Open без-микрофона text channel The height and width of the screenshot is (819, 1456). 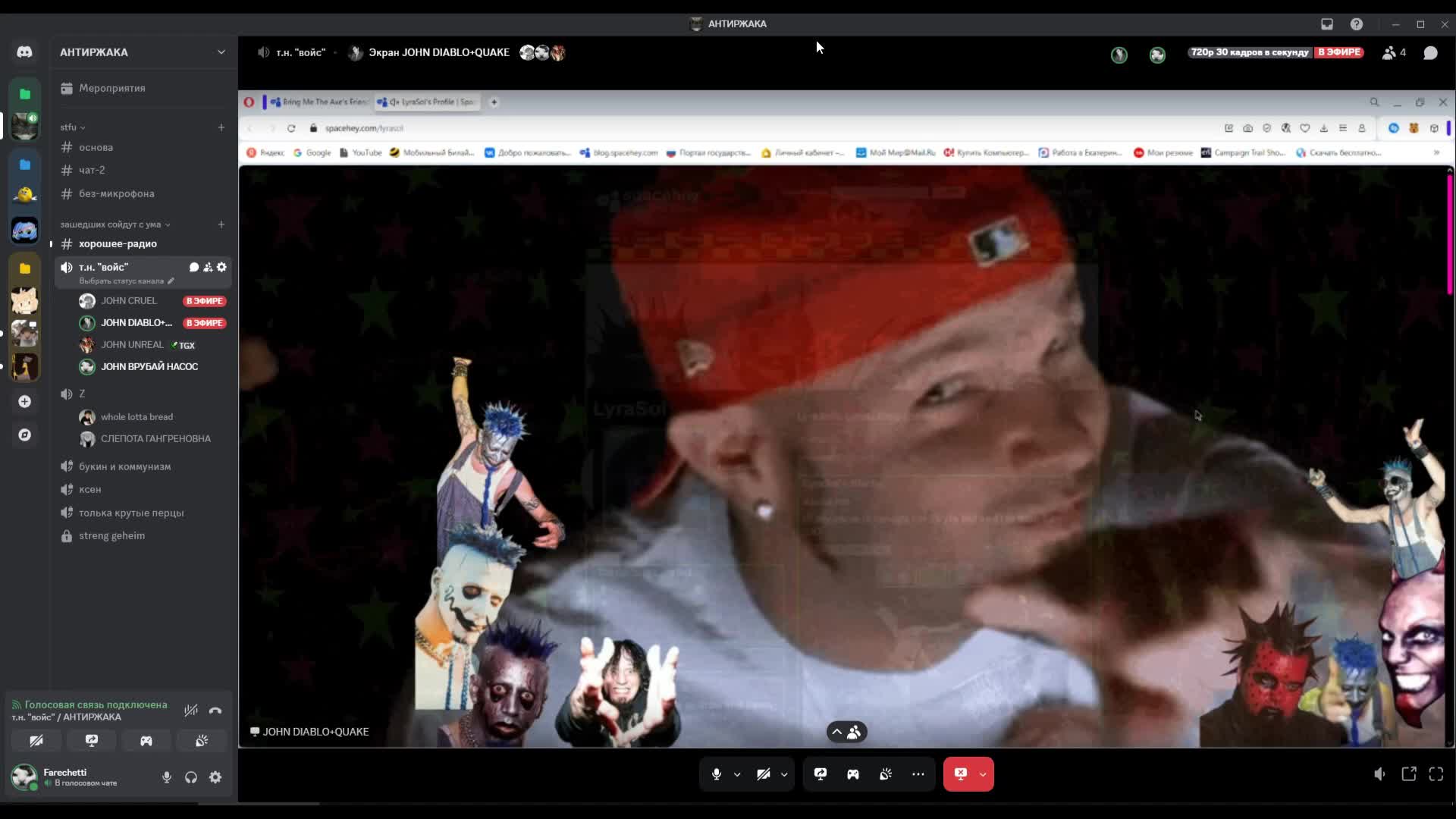[143, 193]
